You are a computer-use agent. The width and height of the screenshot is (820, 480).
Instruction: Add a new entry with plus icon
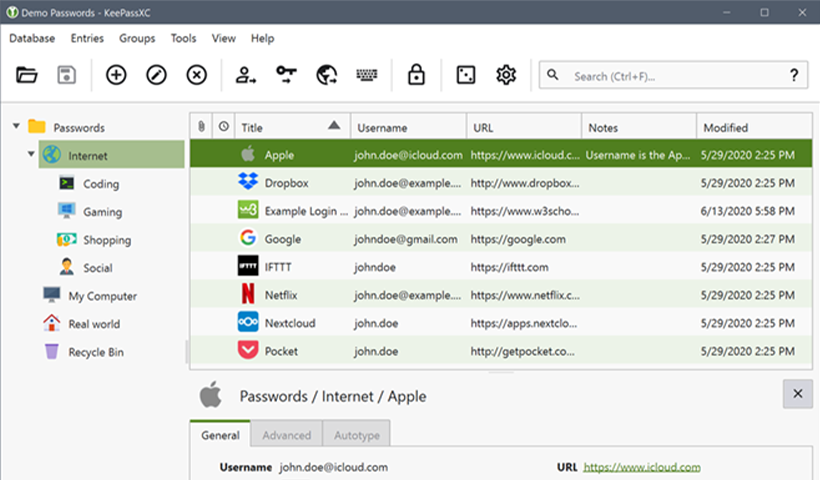[x=116, y=75]
